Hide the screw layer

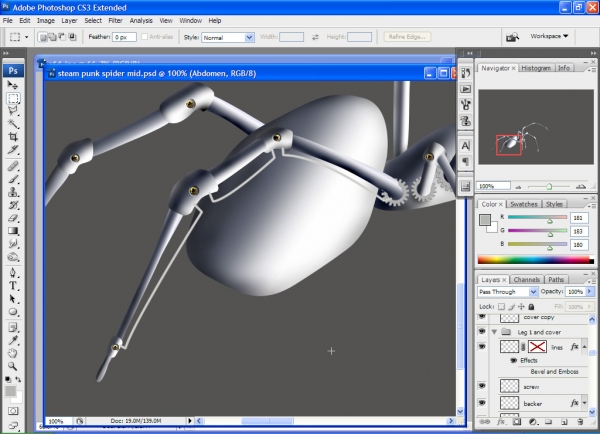pos(482,386)
